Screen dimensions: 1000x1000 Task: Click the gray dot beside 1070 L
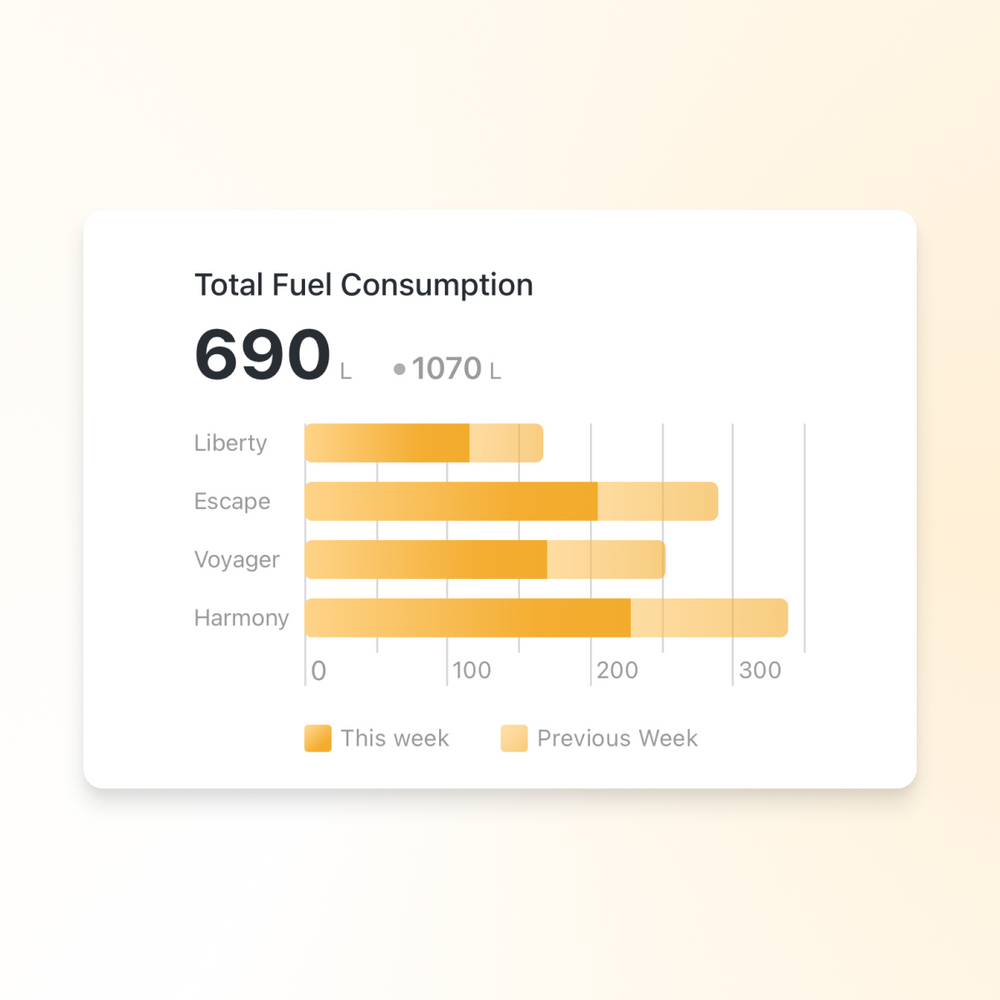click(x=399, y=369)
